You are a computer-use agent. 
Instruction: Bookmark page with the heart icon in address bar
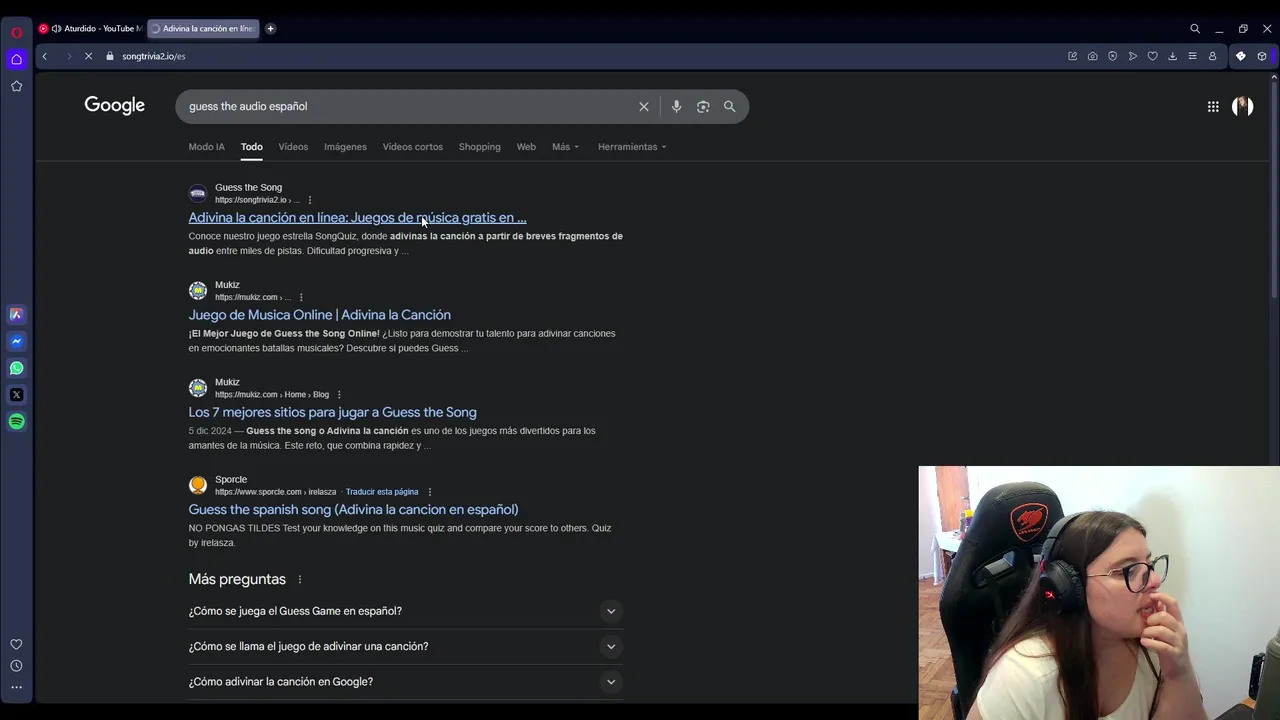coord(1152,56)
